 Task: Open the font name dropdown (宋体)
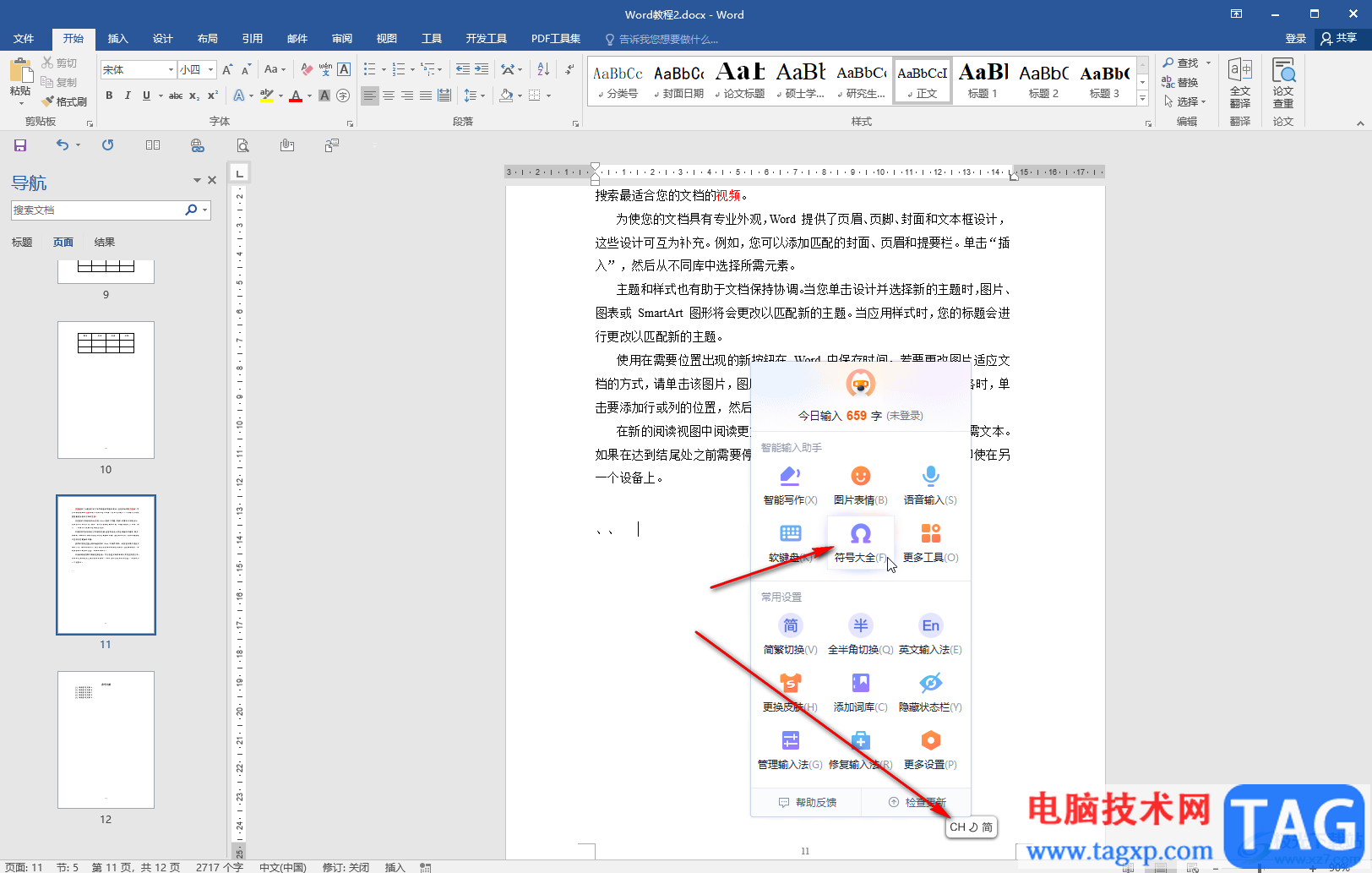[171, 69]
